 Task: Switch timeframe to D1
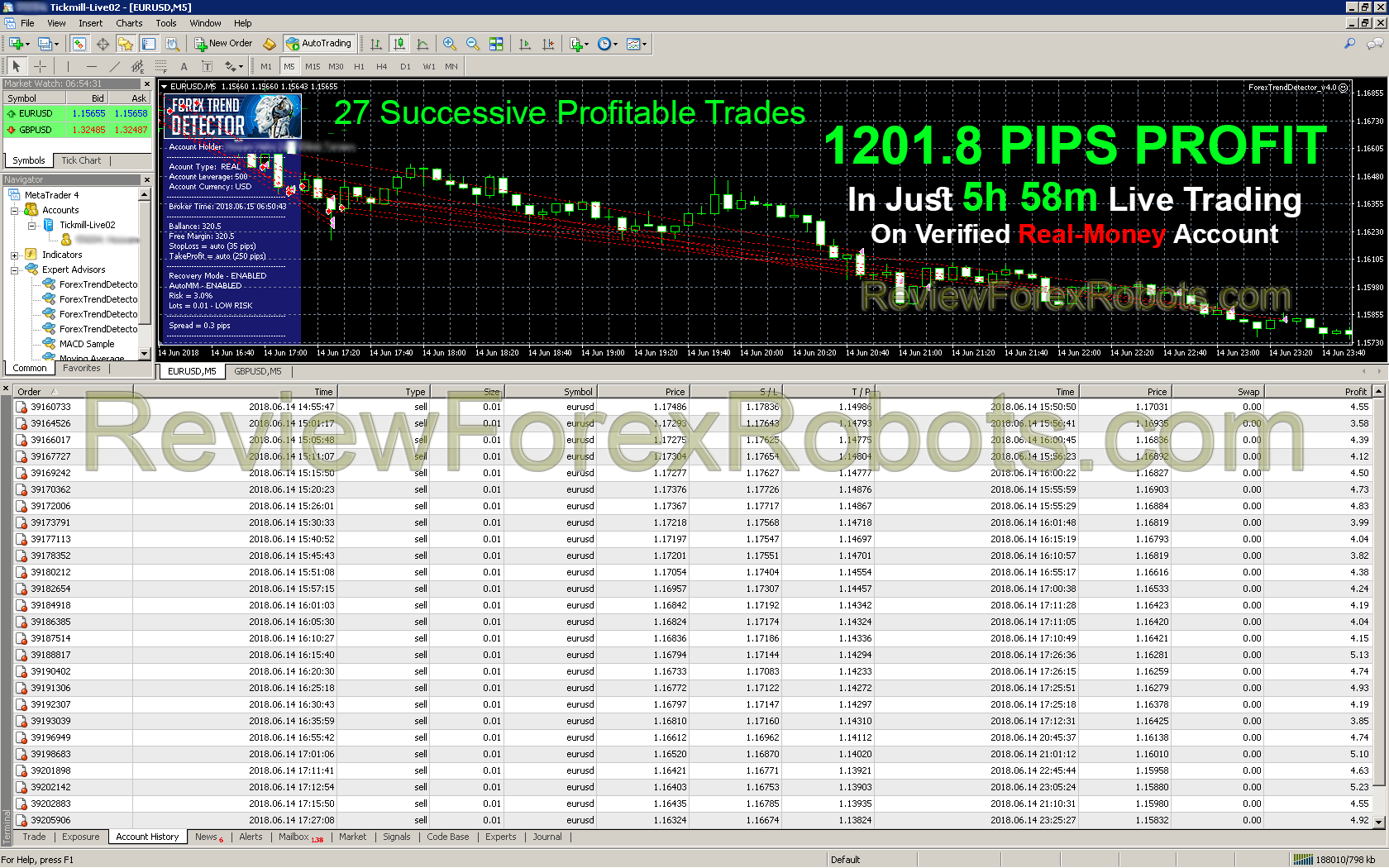click(405, 66)
